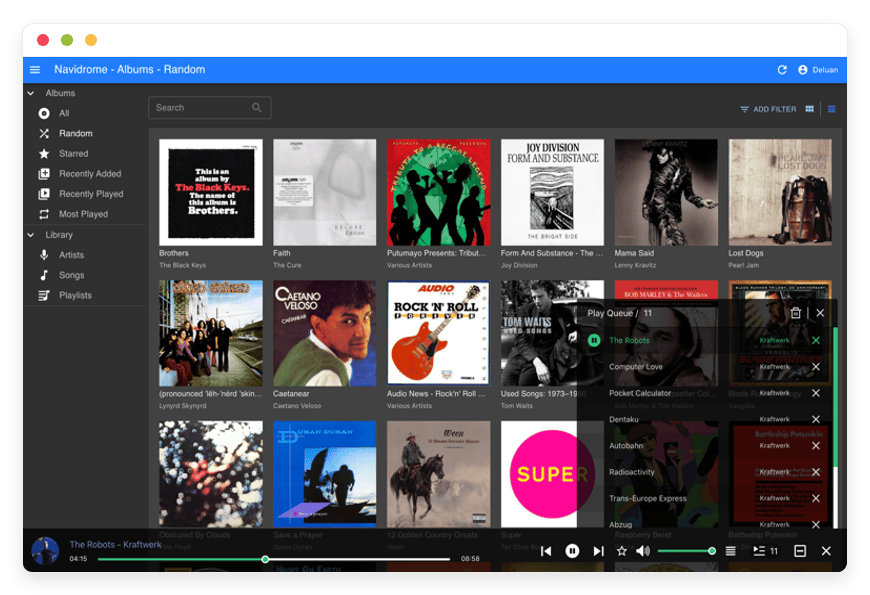Open the Audio News Rock'n'Roll cover
This screenshot has height=595, width=870.
438,333
